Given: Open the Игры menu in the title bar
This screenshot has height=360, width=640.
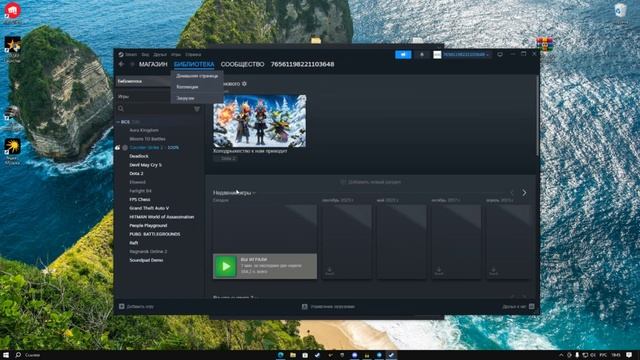Looking at the screenshot, I should point(176,54).
